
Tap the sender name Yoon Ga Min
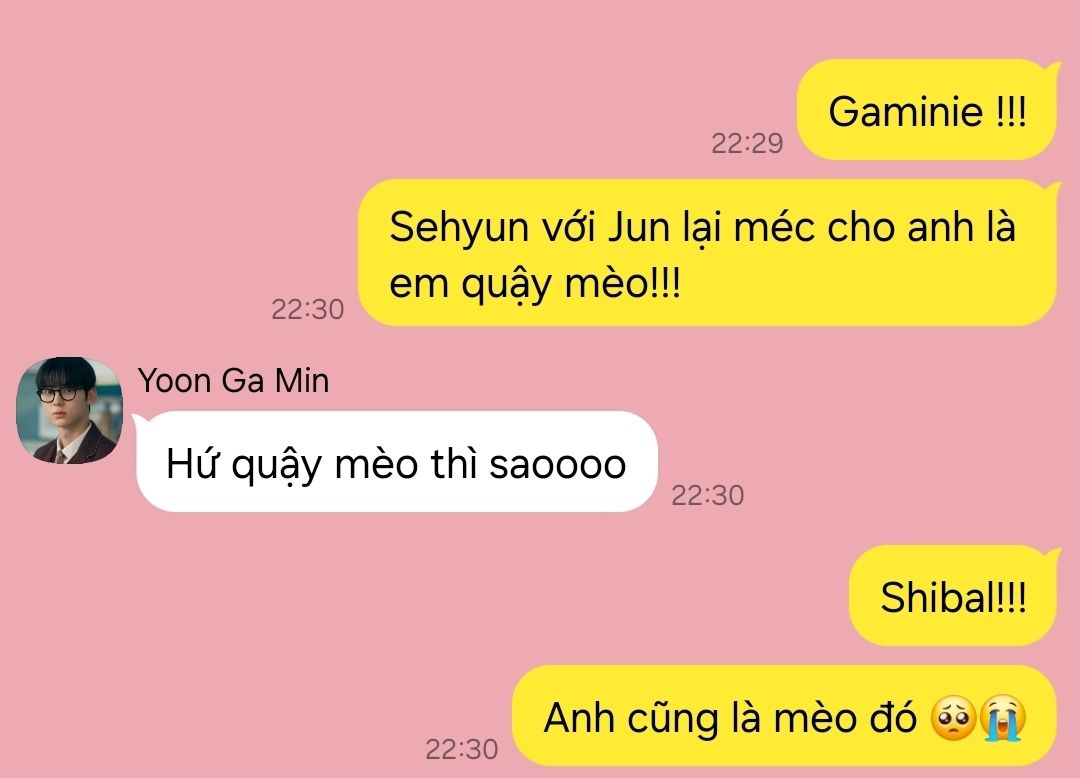point(233,381)
